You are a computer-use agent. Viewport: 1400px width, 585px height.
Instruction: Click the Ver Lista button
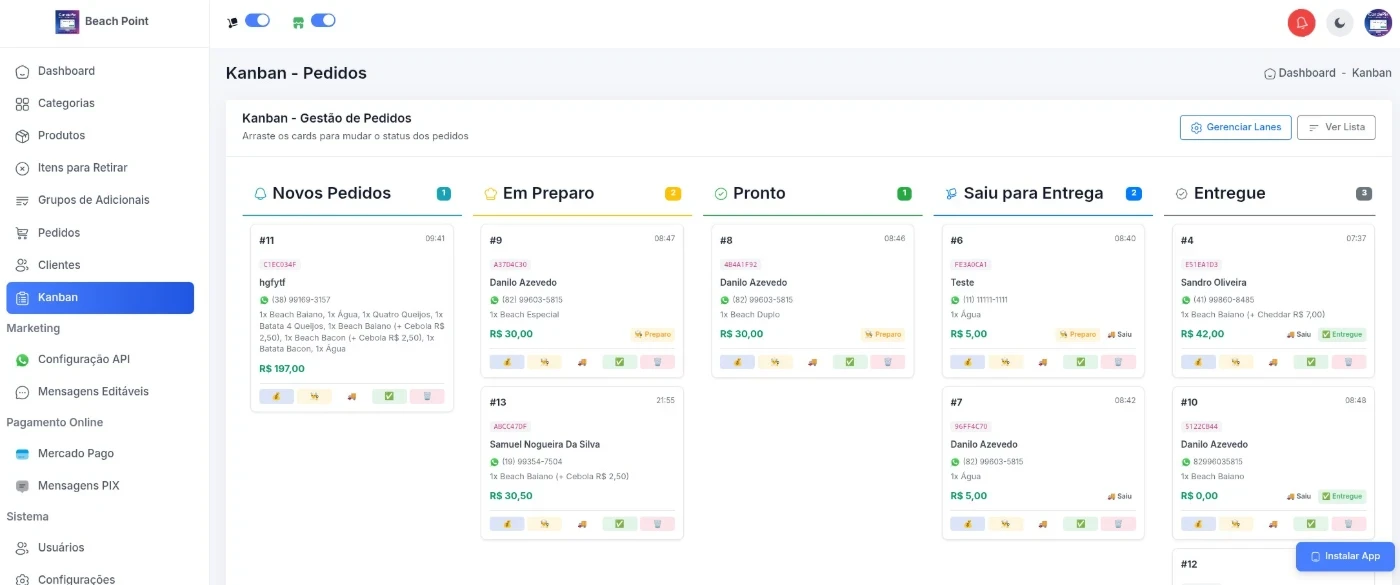(1336, 127)
